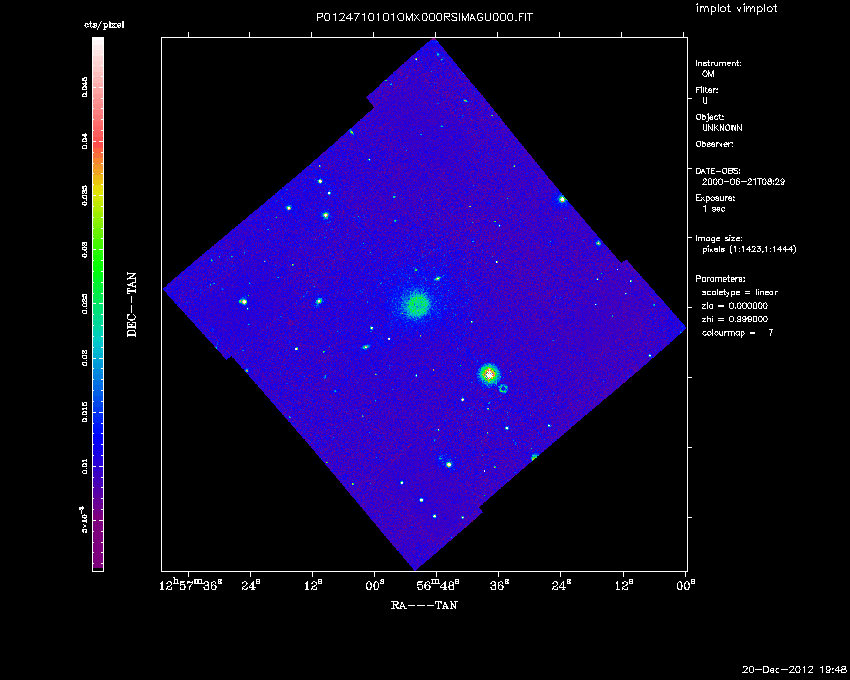The height and width of the screenshot is (680, 850).
Task: Click the 'implot vimplot' label
Action: (x=736, y=8)
